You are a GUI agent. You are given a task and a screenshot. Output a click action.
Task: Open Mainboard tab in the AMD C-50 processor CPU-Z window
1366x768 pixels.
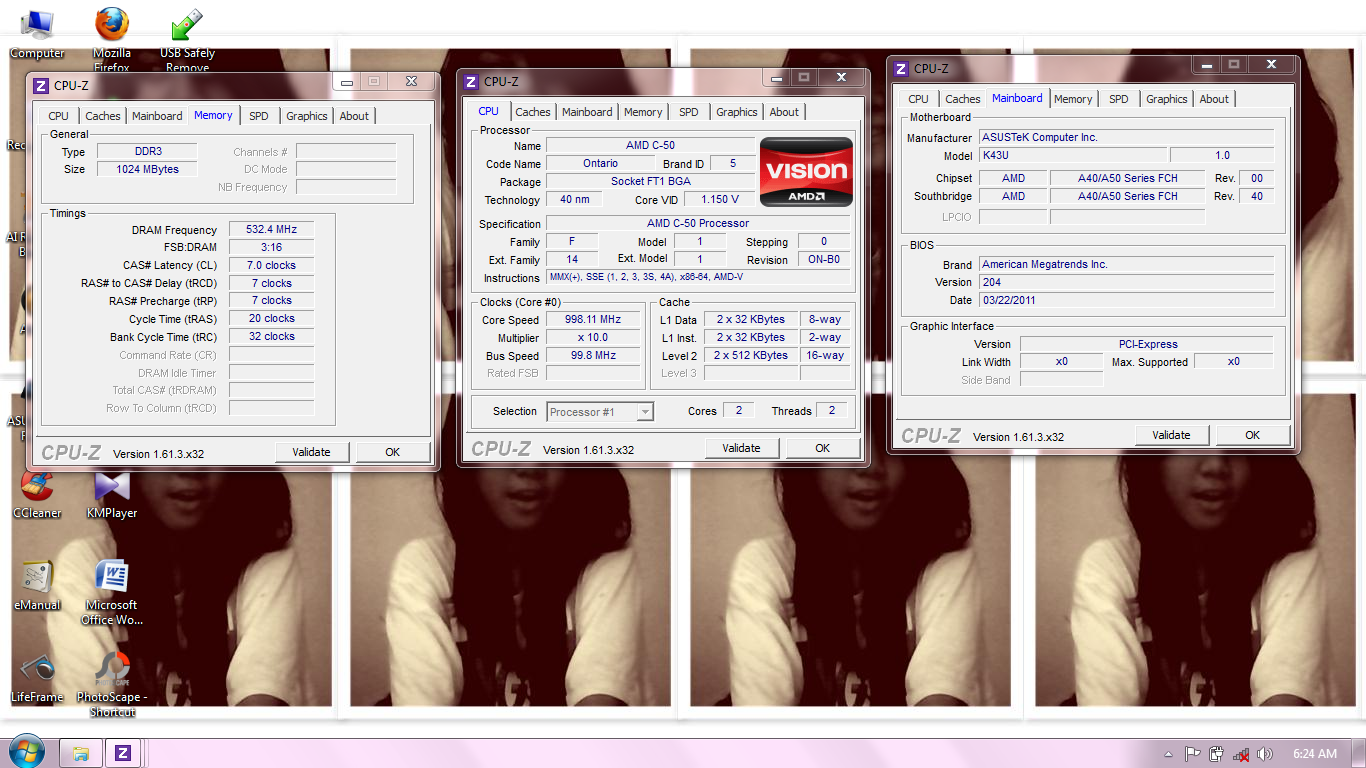click(x=587, y=112)
